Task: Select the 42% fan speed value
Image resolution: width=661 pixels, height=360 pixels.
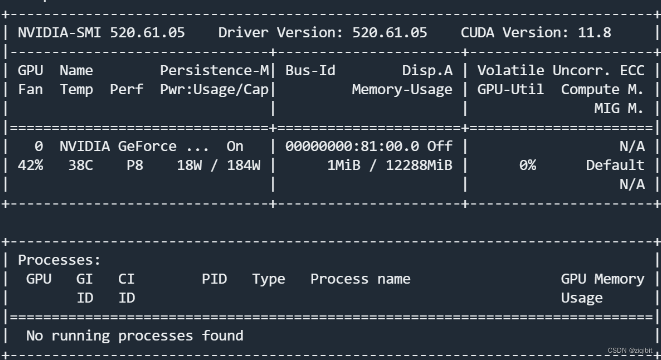Action: pyautogui.click(x=30, y=165)
